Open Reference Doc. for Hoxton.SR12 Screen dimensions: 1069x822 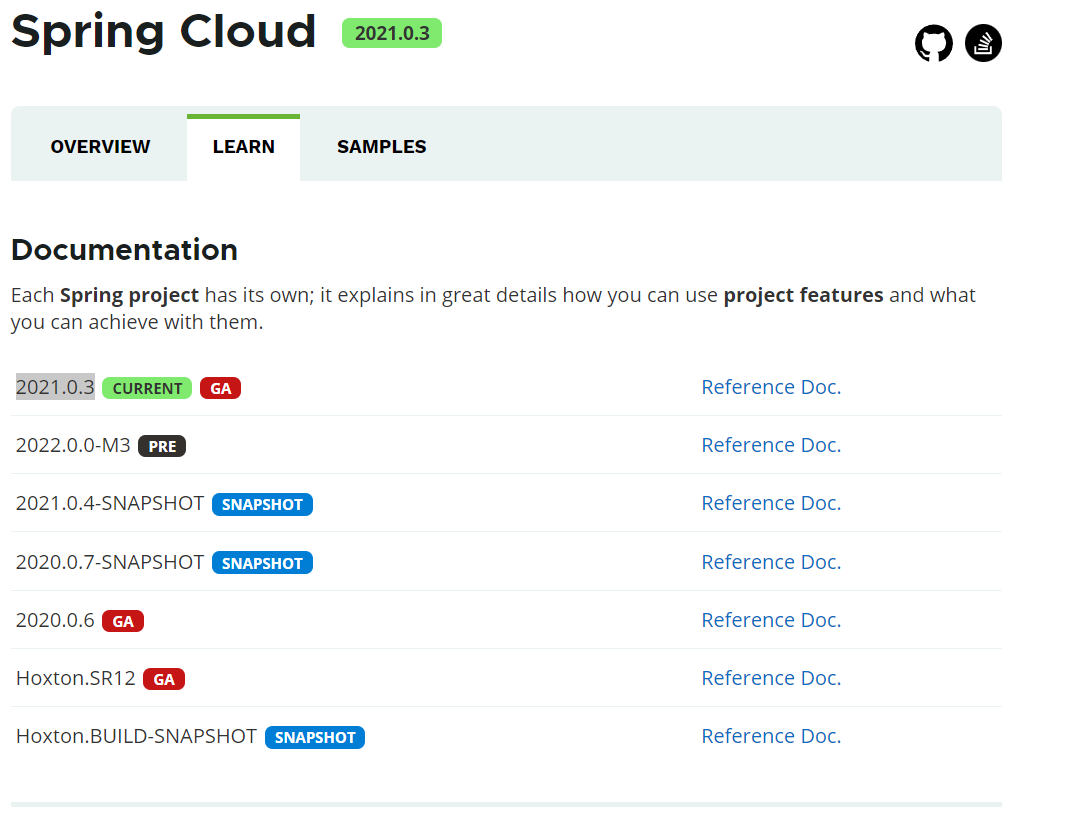coord(771,678)
